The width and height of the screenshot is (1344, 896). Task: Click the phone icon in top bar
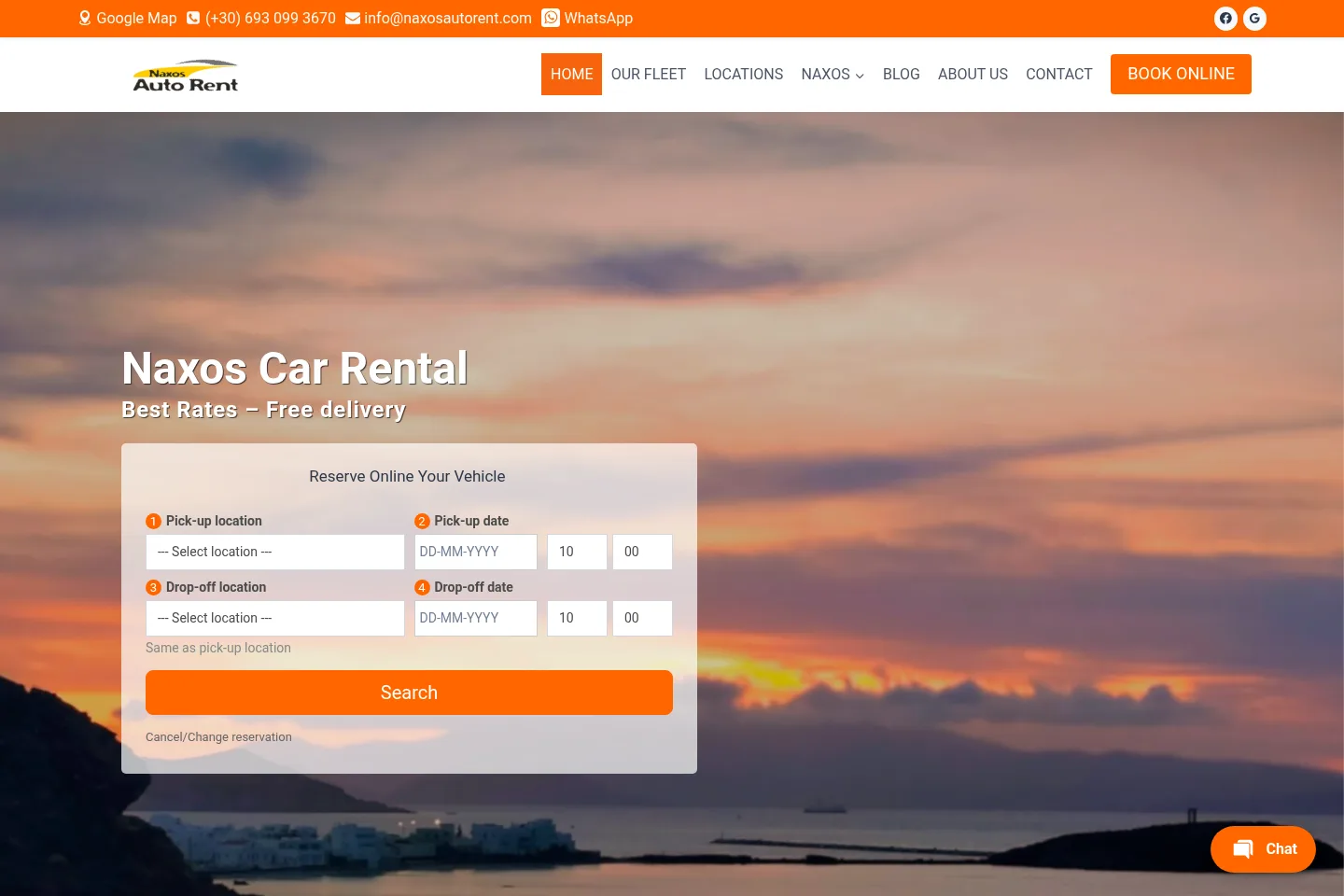[193, 18]
